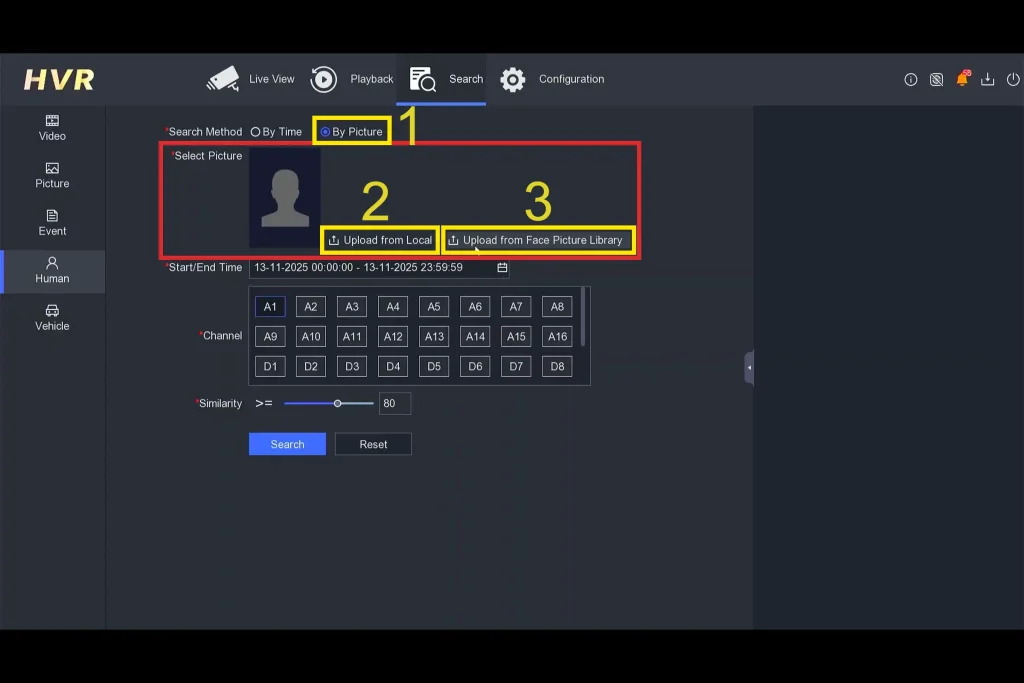The image size is (1024, 683).
Task: Click the Search button
Action: point(287,444)
